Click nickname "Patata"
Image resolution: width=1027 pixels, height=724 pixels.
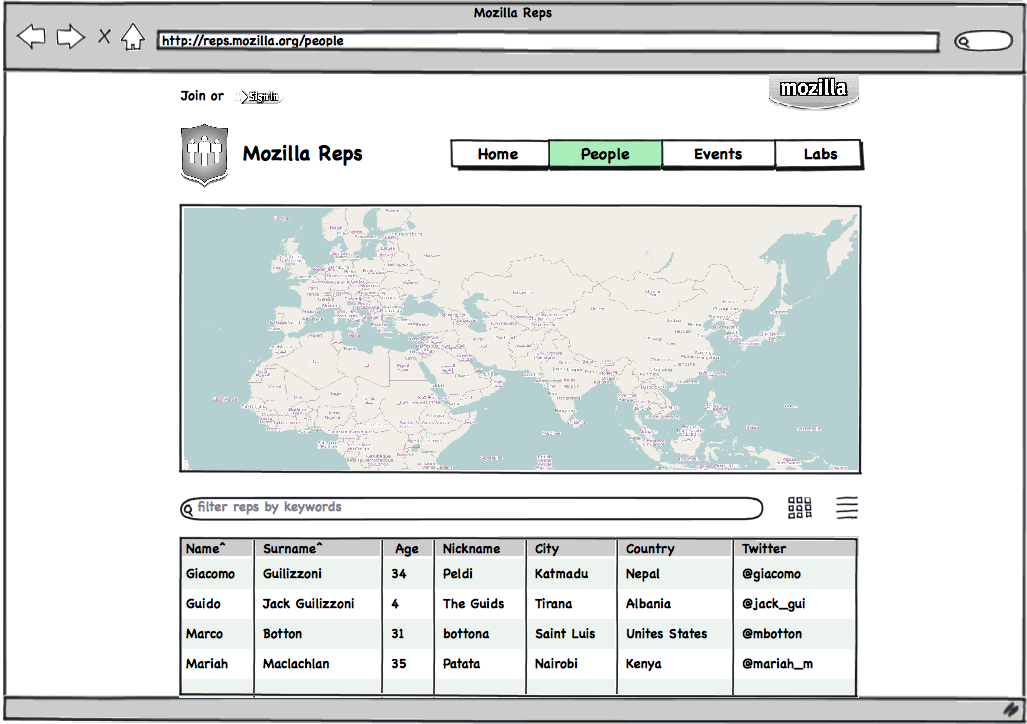tap(462, 664)
